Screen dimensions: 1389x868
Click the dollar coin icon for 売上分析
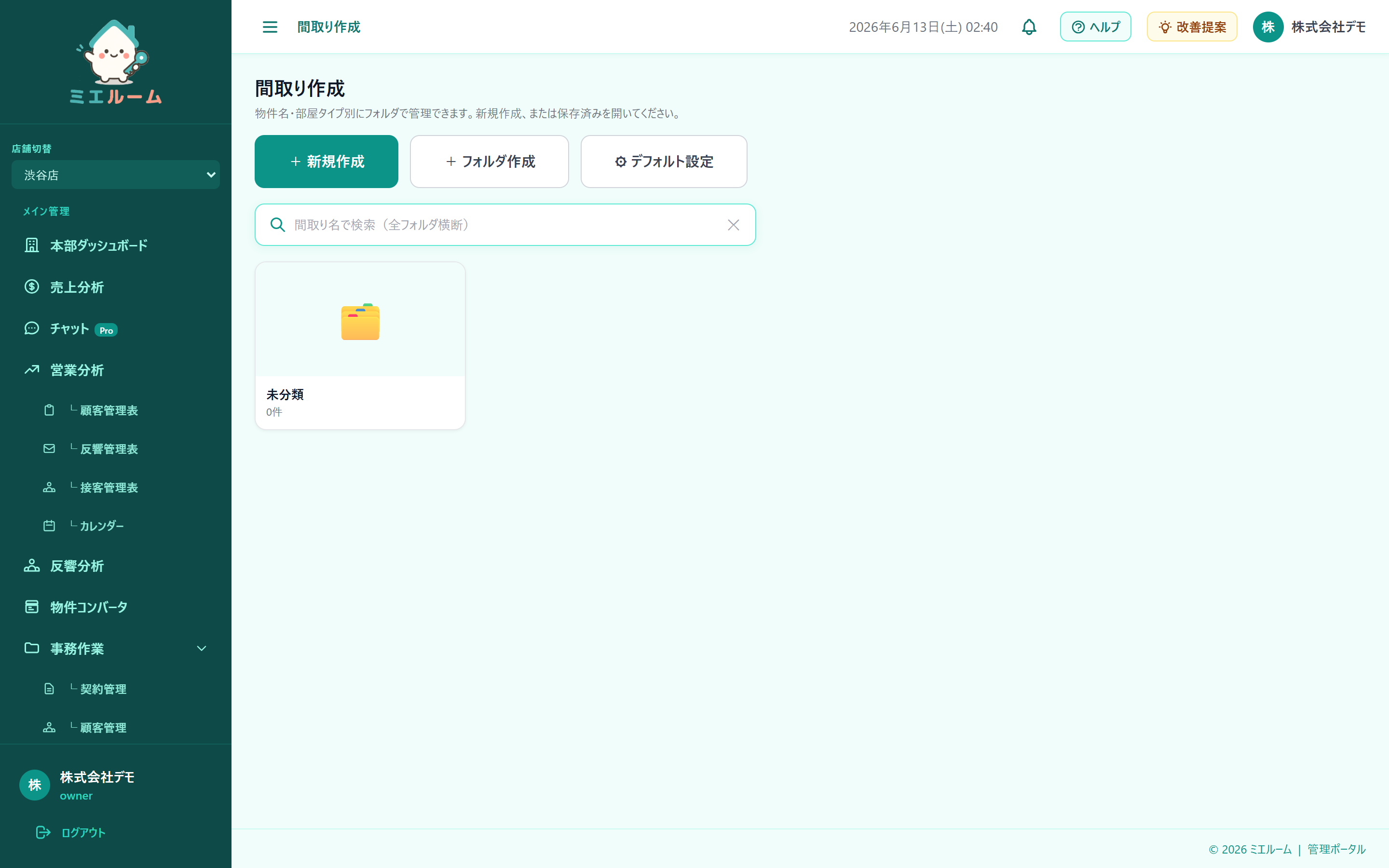31,286
